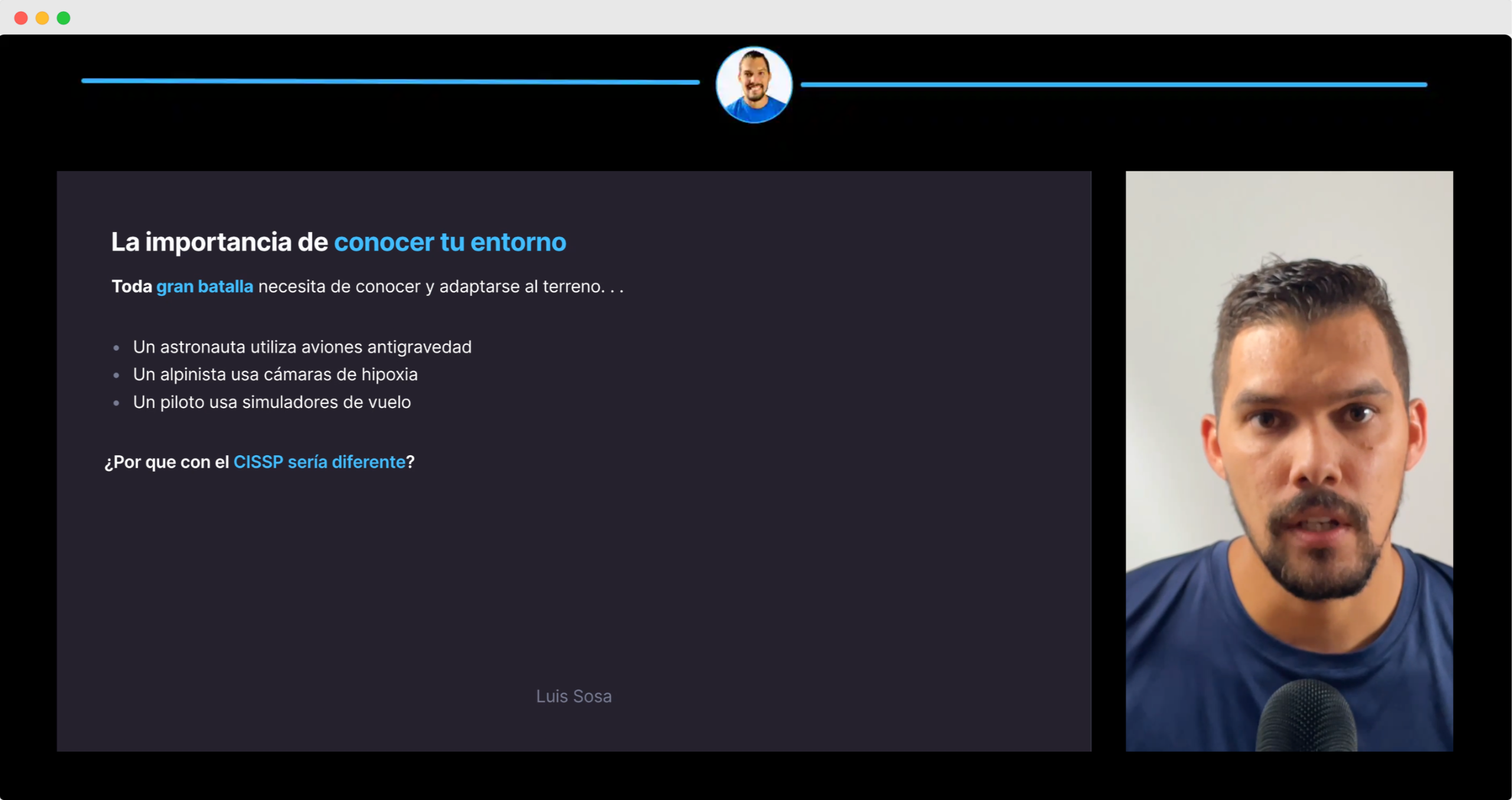
Task: Click '¿Por que con el' question text
Action: click(x=167, y=462)
